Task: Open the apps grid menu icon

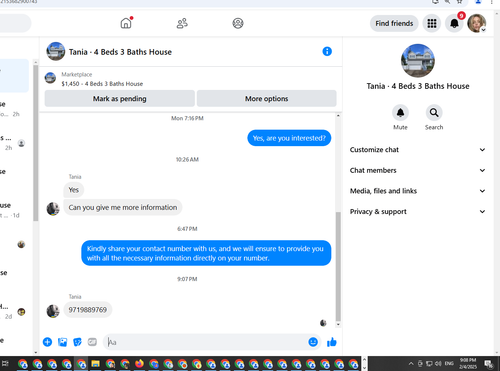Action: coord(432,23)
